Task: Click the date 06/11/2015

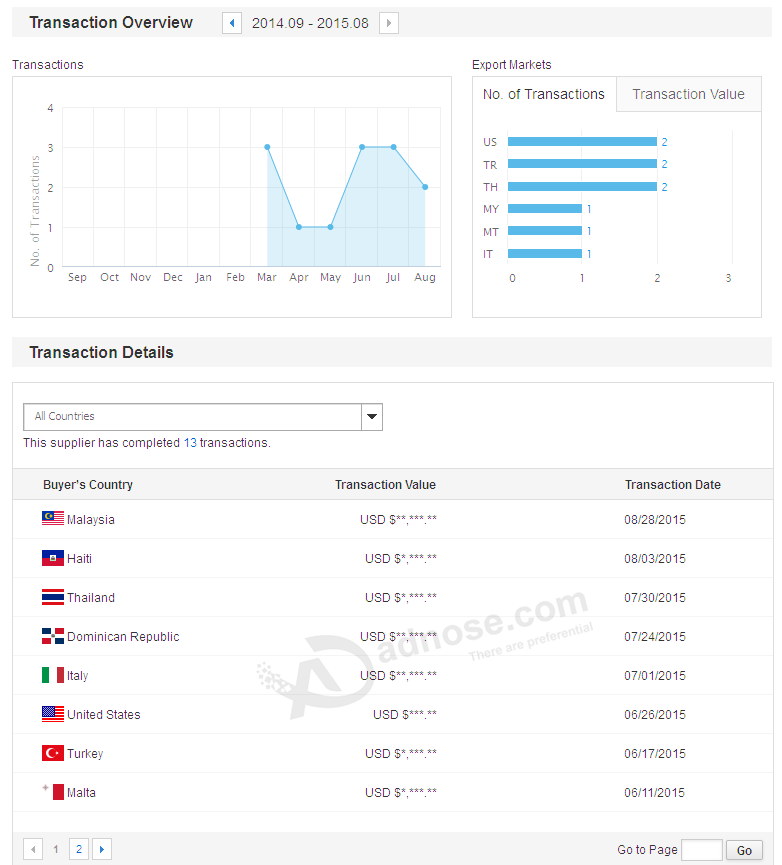Action: tap(655, 793)
